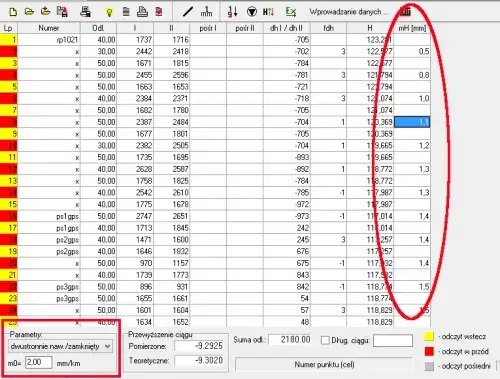Click the gray document list icon
The height and width of the screenshot is (379, 500).
[126, 12]
